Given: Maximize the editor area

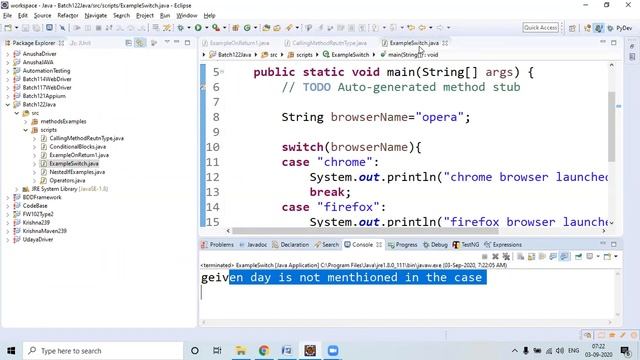Looking at the screenshot, I should [613, 42].
